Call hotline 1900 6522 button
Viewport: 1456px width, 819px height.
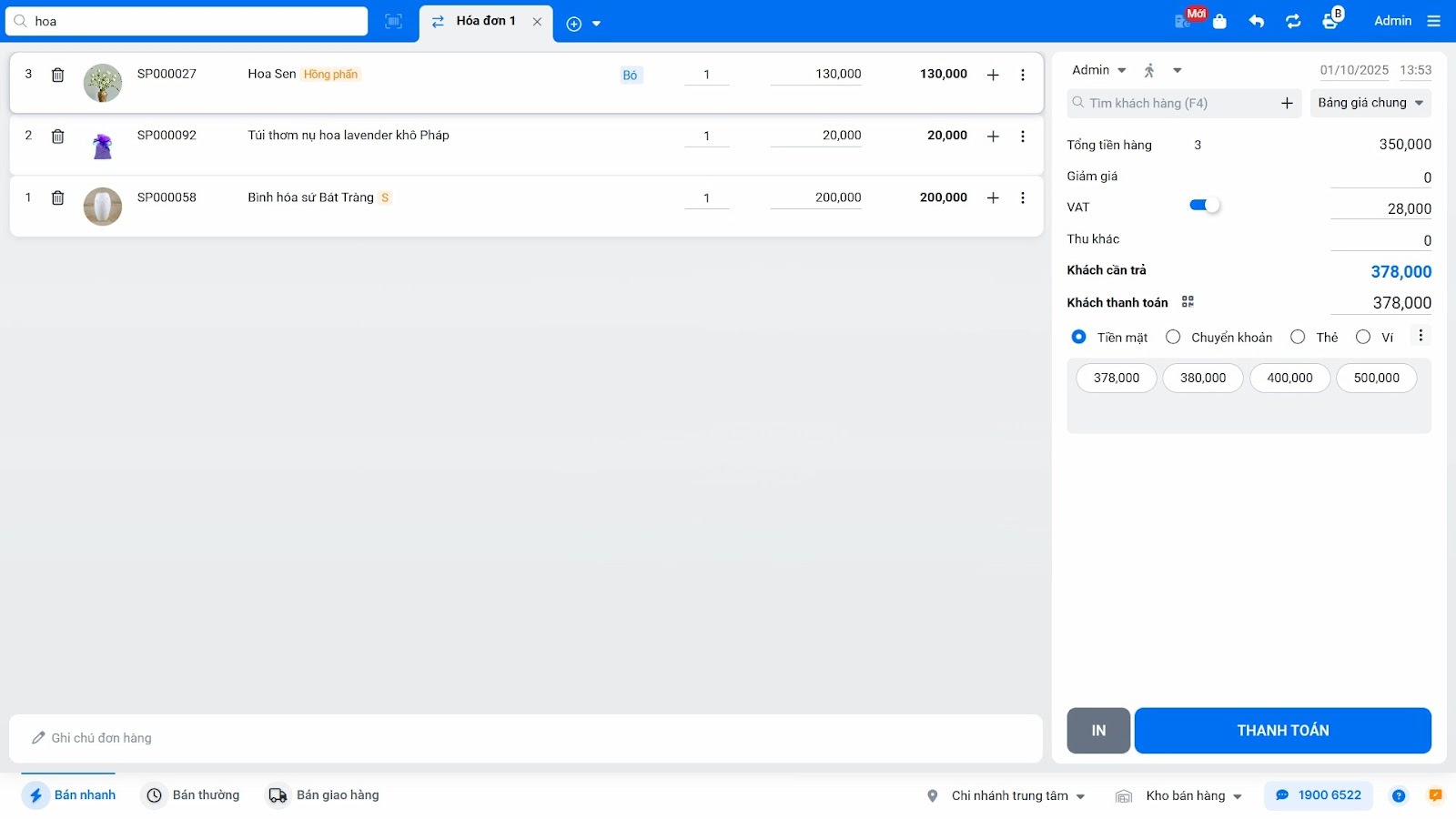1319,795
